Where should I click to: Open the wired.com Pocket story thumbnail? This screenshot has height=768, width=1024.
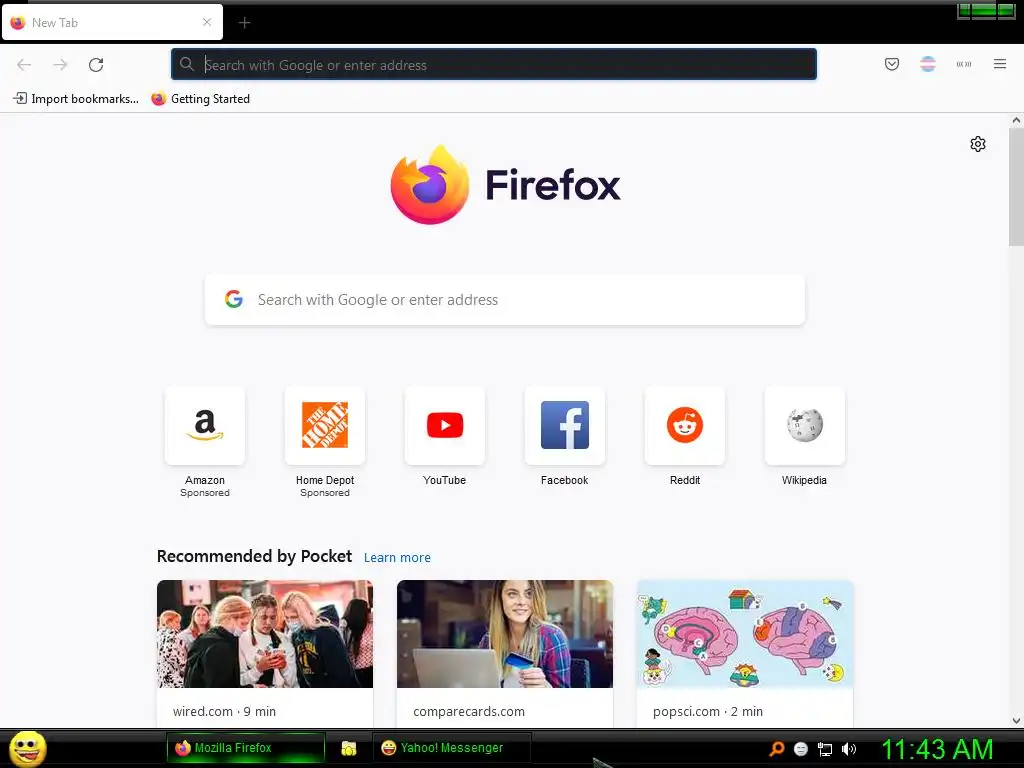coord(265,633)
